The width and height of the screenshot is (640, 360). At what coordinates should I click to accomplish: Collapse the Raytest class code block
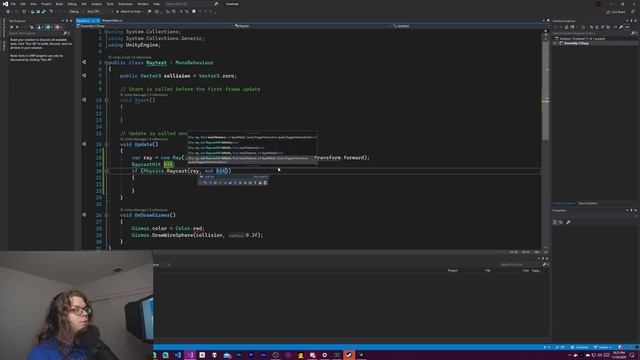106,63
